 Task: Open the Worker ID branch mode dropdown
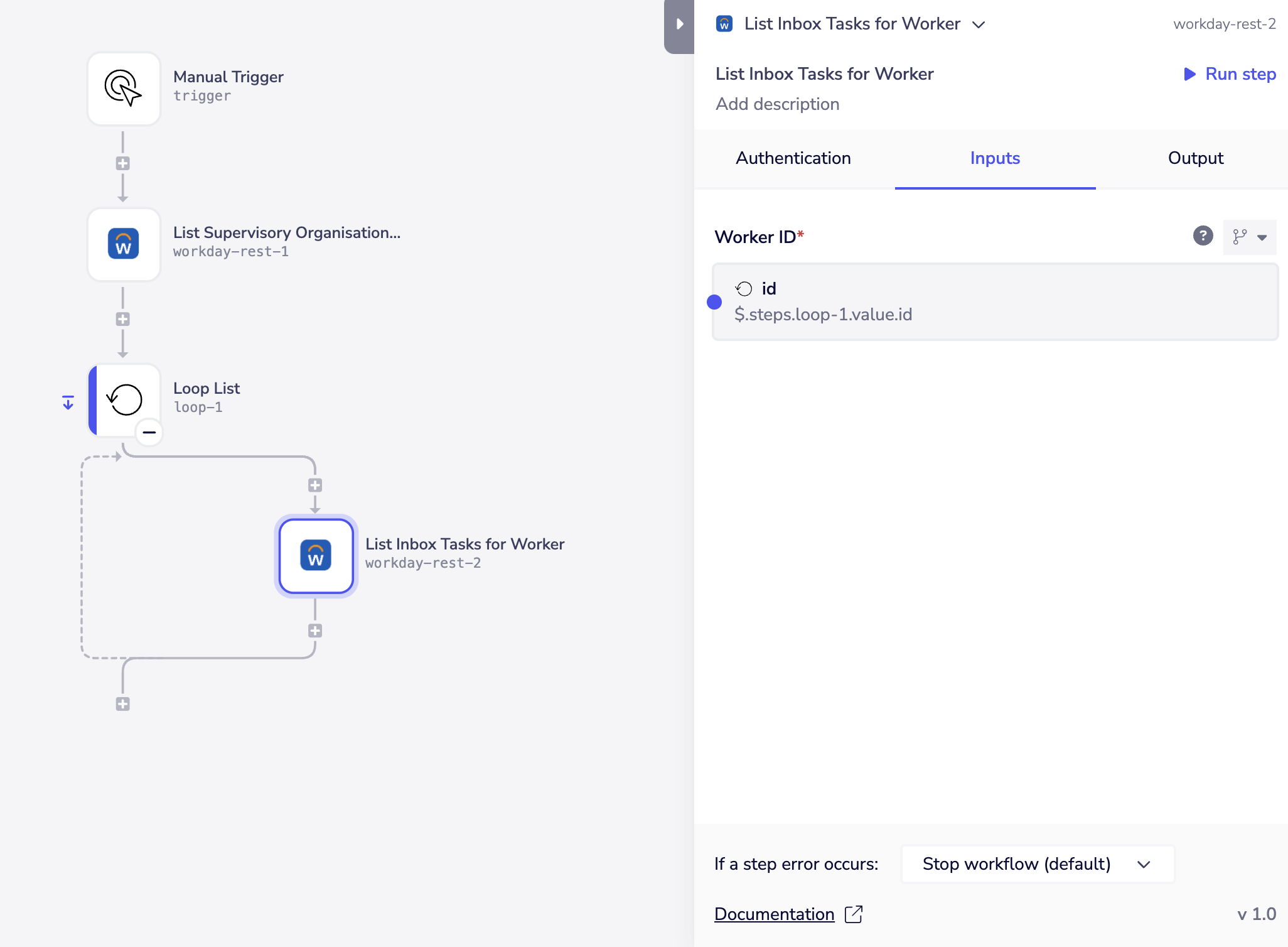(1249, 237)
